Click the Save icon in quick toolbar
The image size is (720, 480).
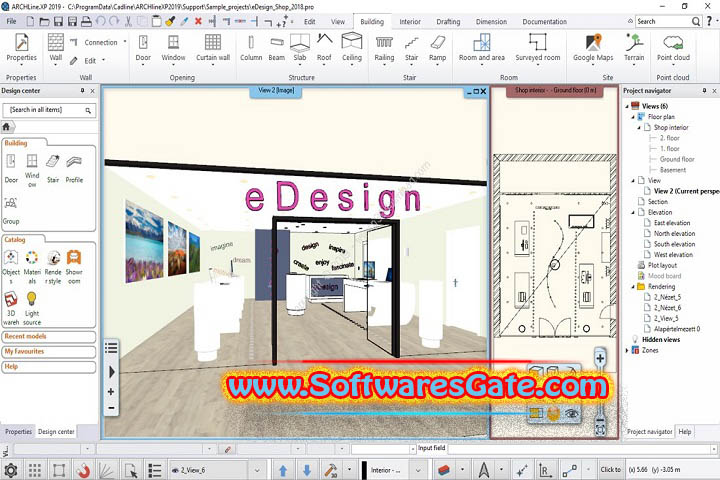[x=58, y=21]
